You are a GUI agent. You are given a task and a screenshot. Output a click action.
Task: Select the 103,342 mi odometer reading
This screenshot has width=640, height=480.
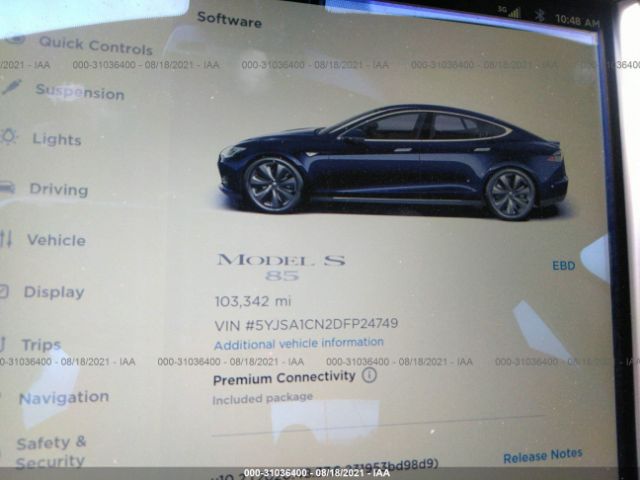click(x=253, y=302)
